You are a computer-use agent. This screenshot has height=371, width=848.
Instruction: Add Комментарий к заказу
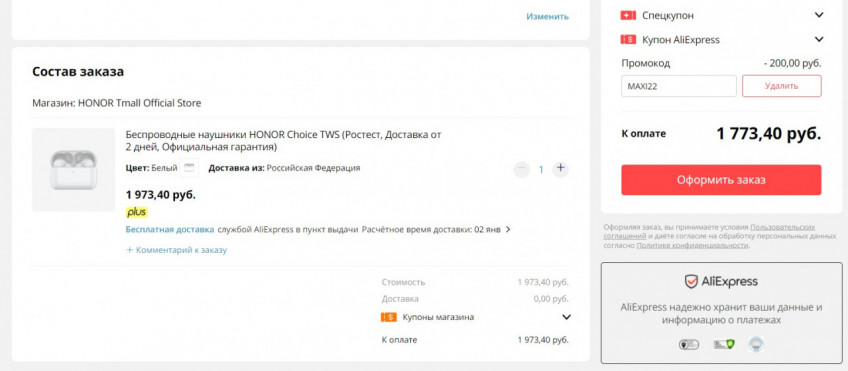(x=176, y=250)
